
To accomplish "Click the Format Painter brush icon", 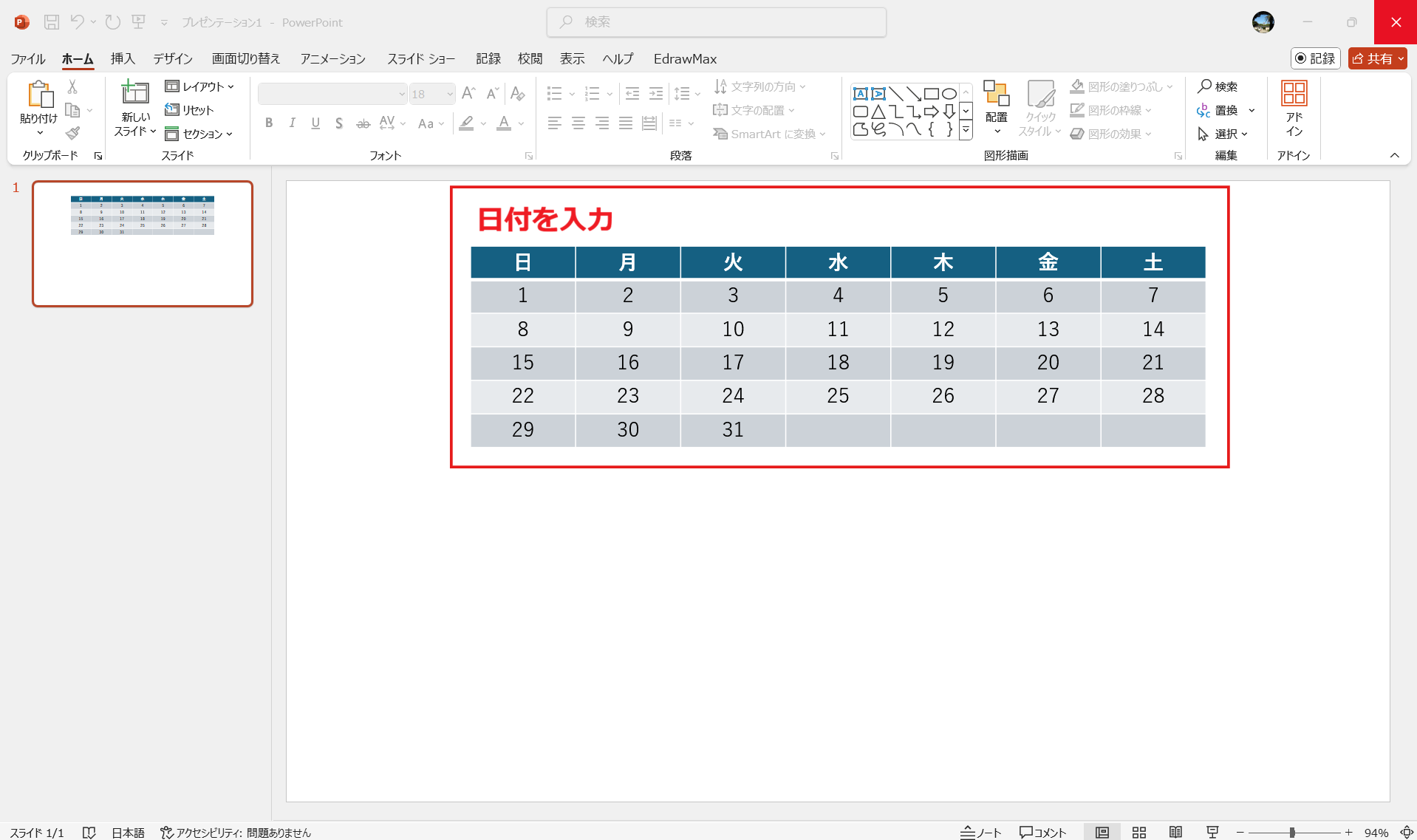I will (x=72, y=134).
